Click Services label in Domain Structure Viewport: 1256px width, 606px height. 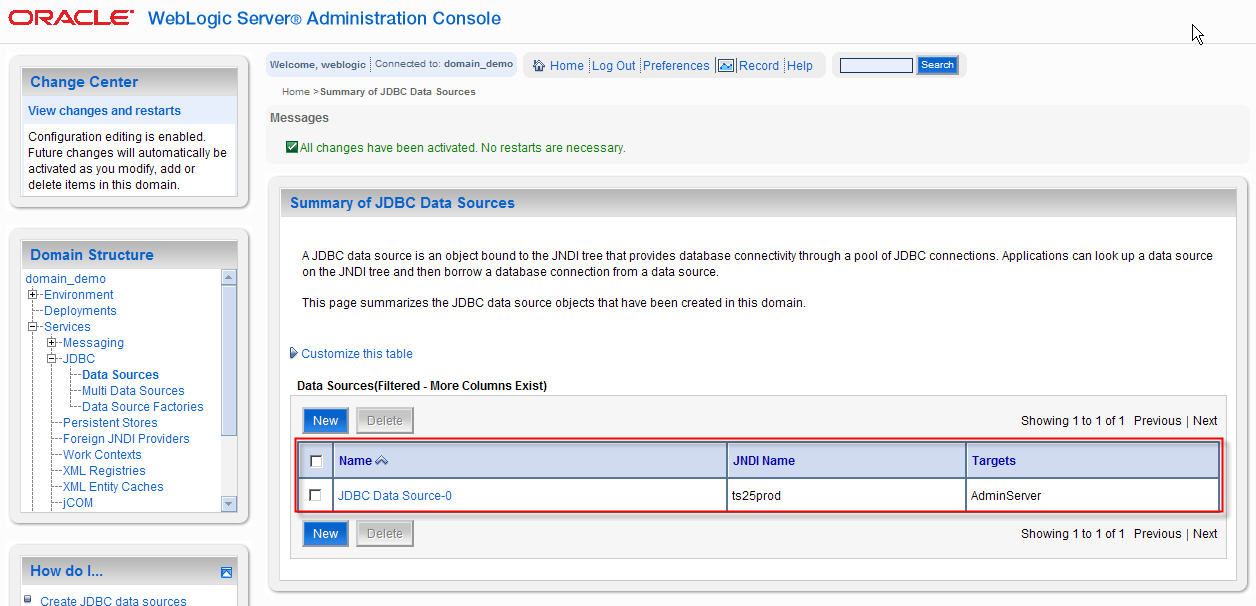point(67,327)
